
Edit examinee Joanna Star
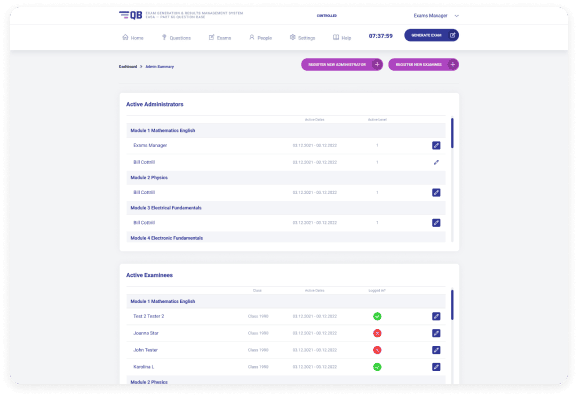point(436,333)
